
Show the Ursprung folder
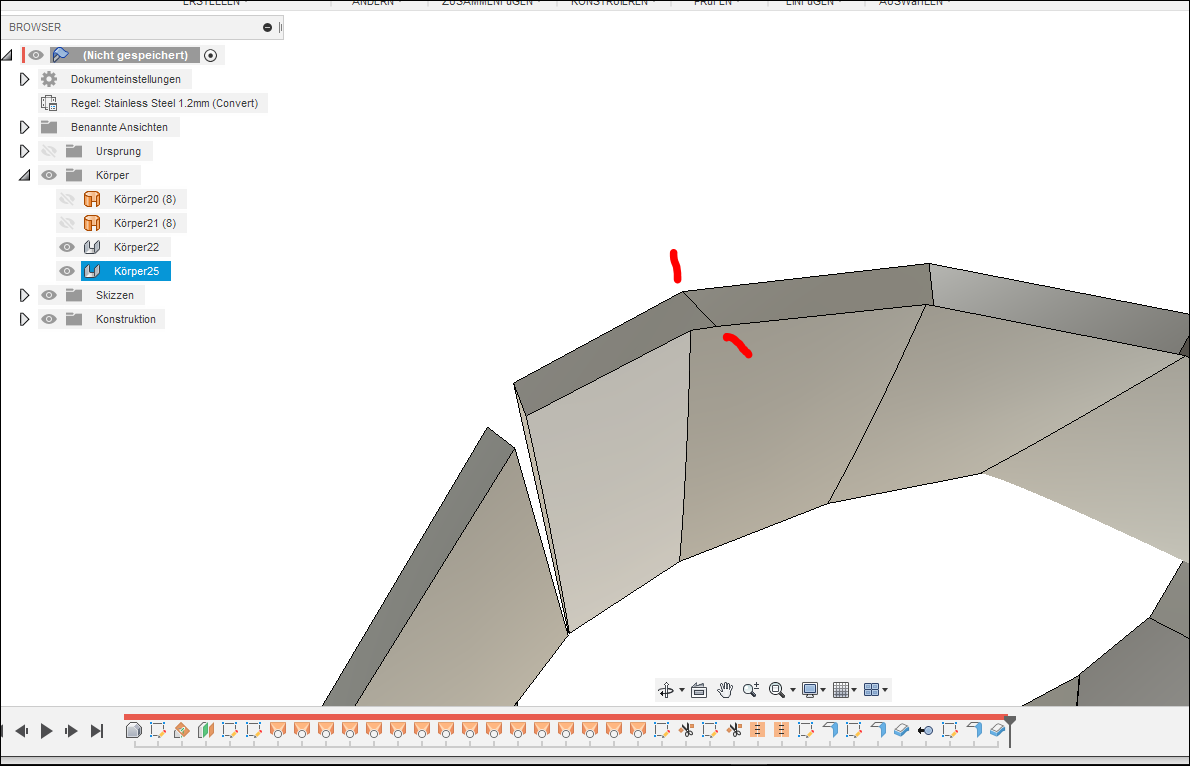click(47, 150)
